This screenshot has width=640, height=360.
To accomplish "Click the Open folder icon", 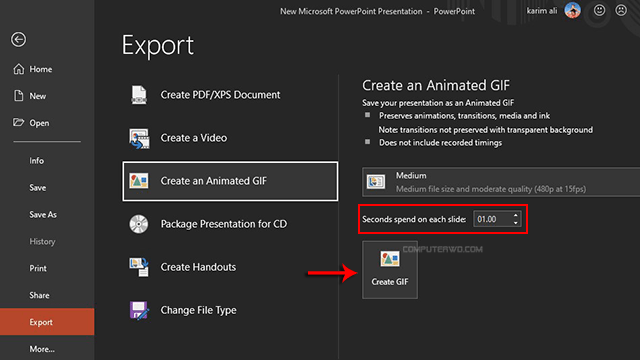I will 18,122.
